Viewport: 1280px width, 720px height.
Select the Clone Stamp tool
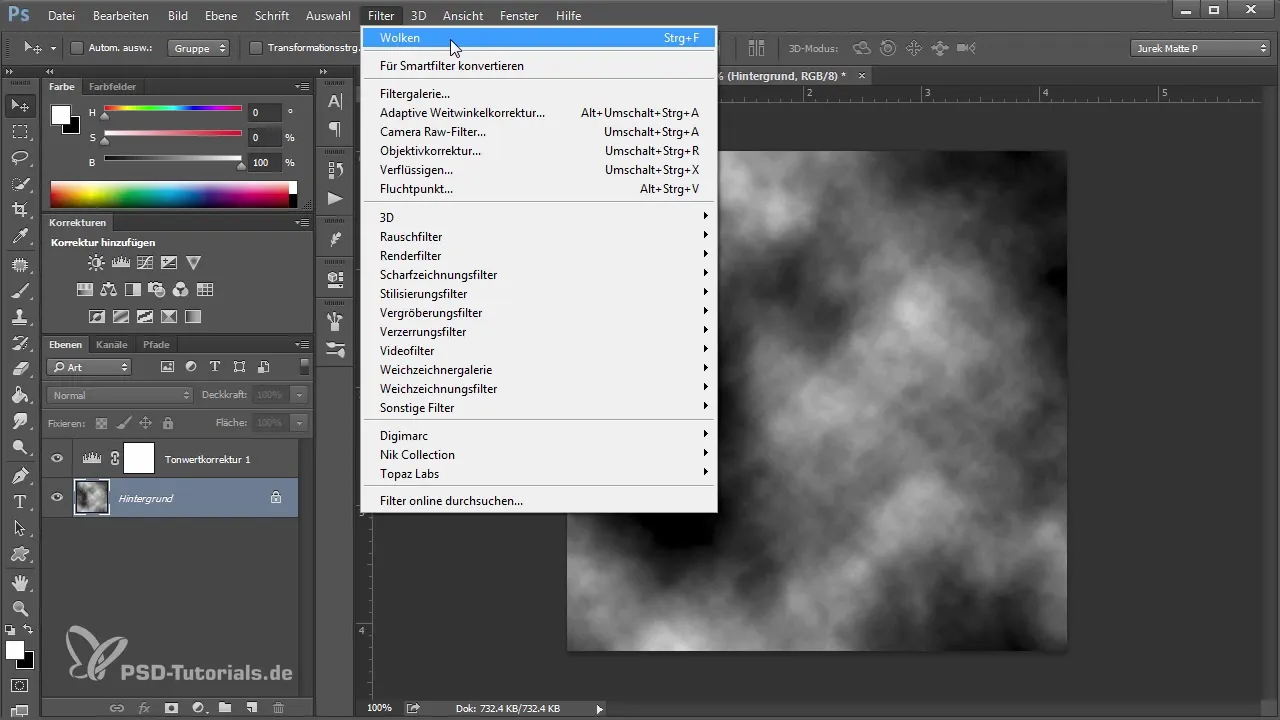[x=20, y=317]
